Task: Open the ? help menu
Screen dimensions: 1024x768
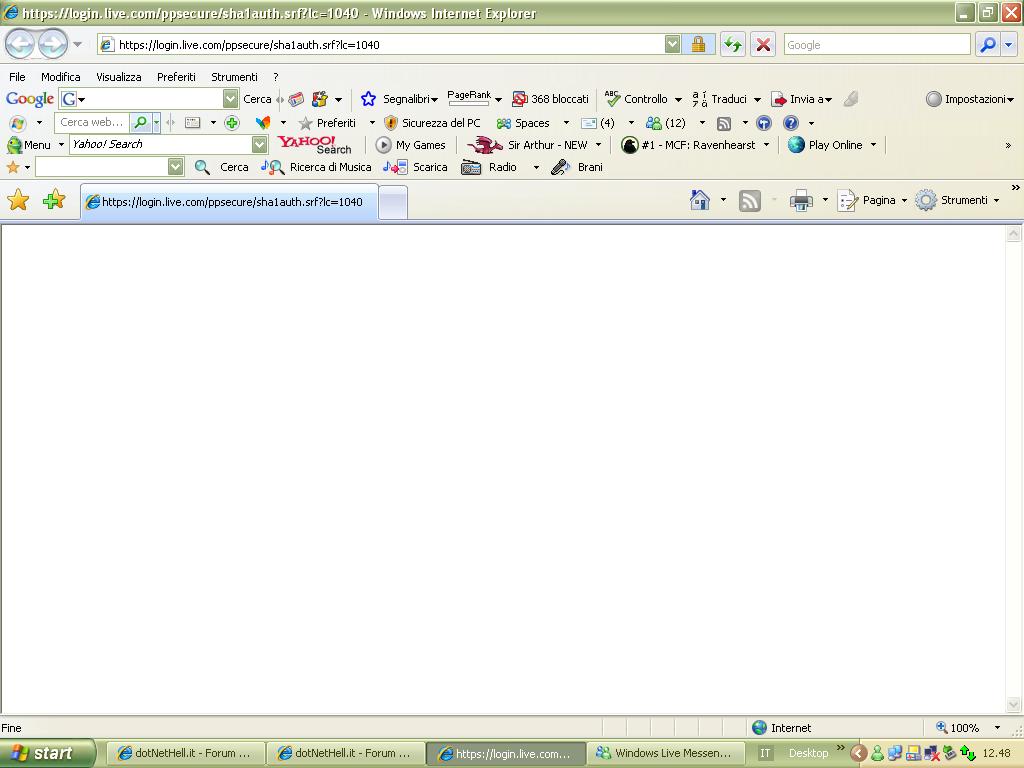Action: (x=276, y=77)
